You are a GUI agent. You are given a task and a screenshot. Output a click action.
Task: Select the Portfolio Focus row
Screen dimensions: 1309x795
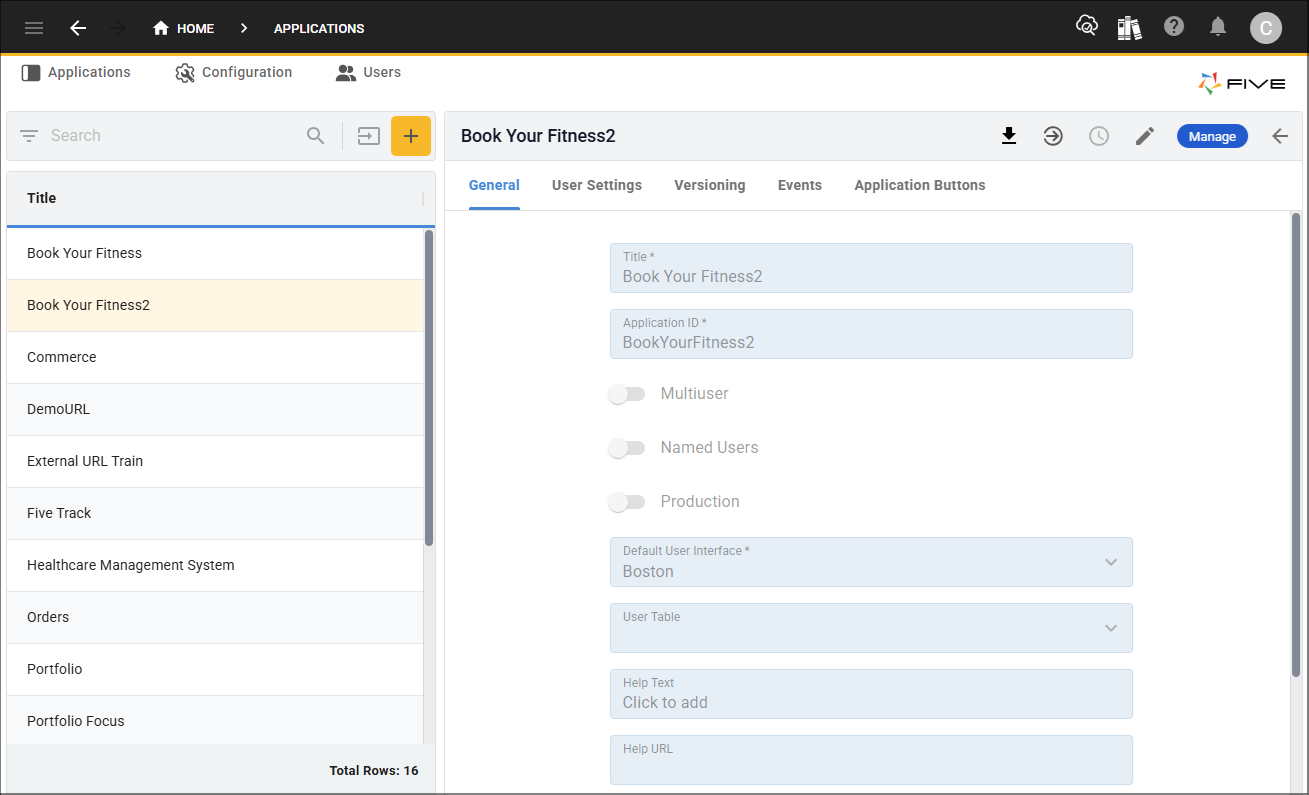tap(215, 720)
